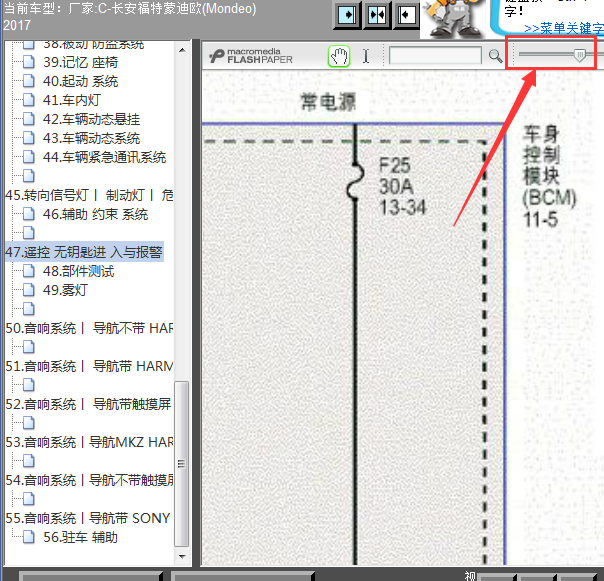Screen dimensions: 604x581
Task: Click the zoom slider handle
Action: click(579, 55)
